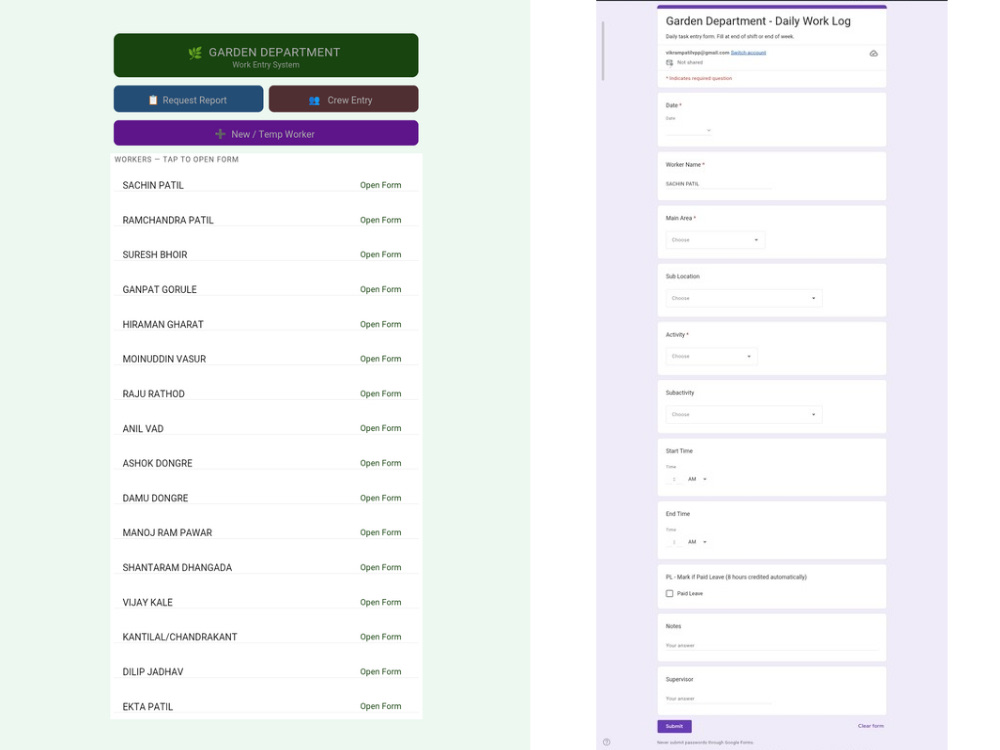Select worker name SACHIN PATIL in list
The width and height of the screenshot is (1000, 750).
(153, 185)
